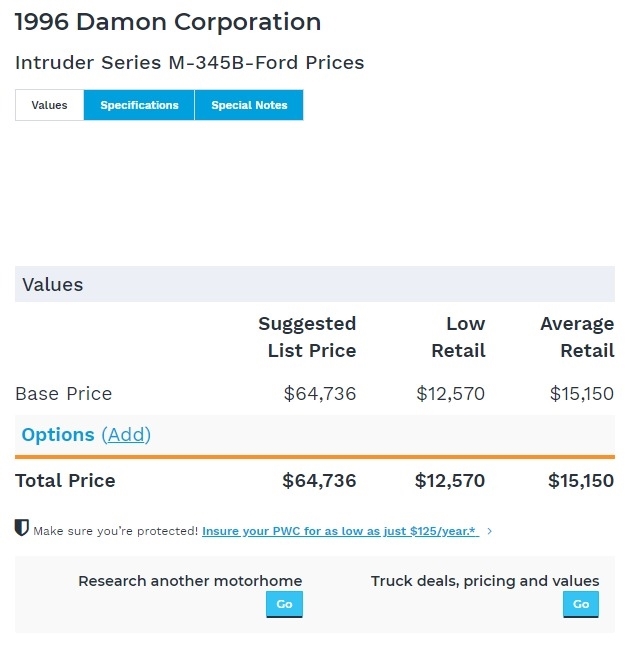The height and width of the screenshot is (672, 625).
Task: Select the Values tab
Action: point(49,105)
